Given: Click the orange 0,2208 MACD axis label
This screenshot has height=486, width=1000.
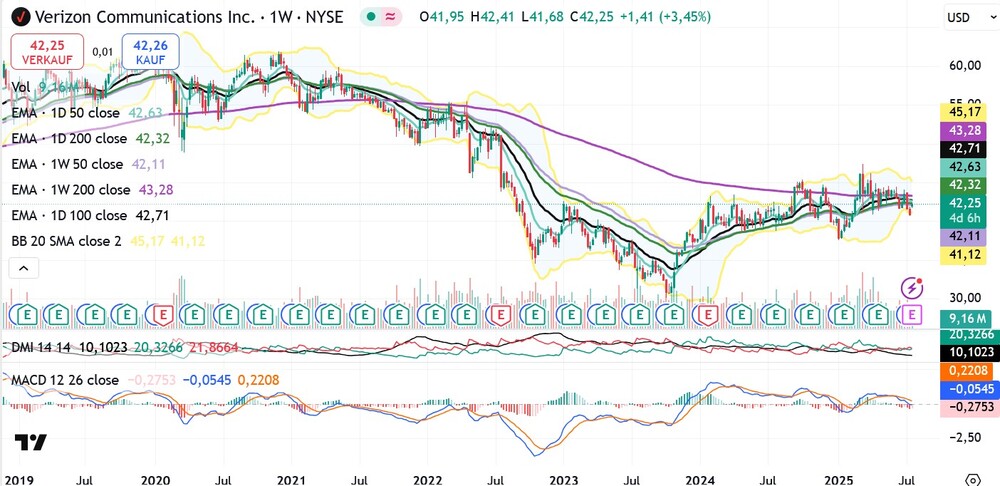Looking at the screenshot, I should pyautogui.click(x=964, y=371).
